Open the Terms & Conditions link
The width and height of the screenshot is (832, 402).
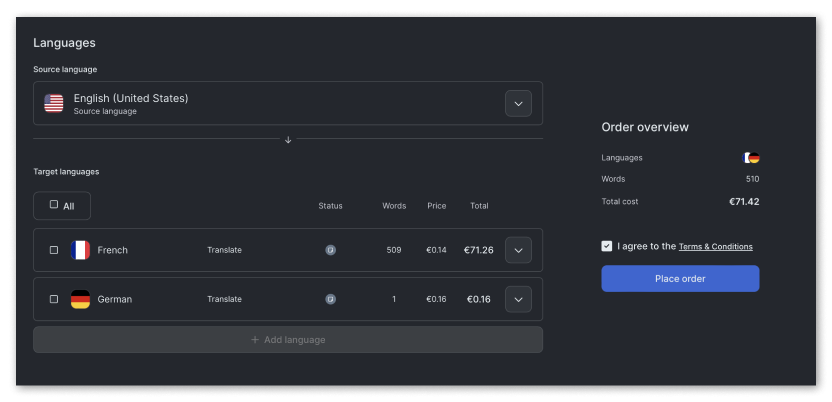pyautogui.click(x=715, y=247)
